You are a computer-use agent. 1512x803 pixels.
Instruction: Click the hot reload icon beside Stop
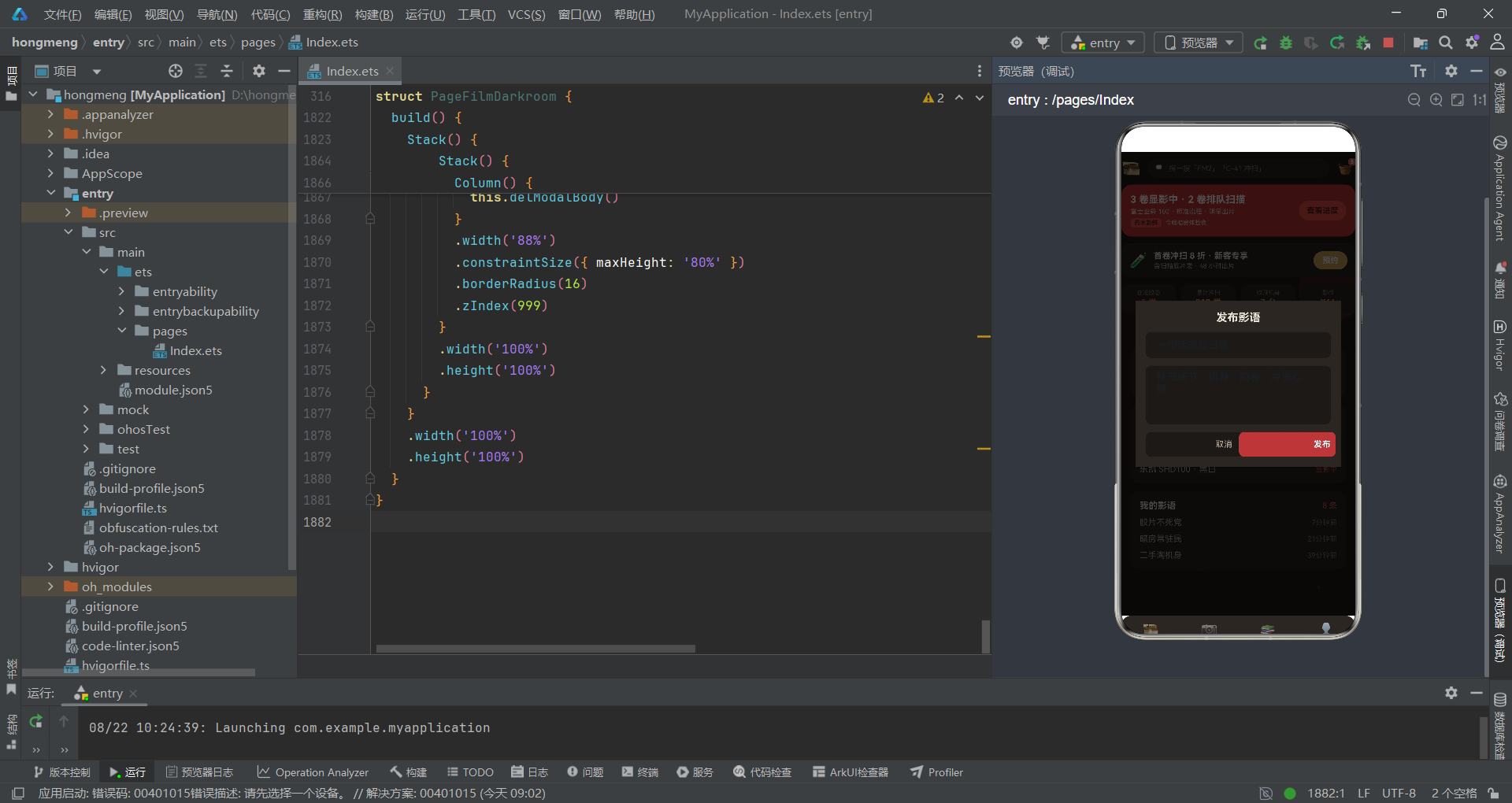tap(1337, 43)
